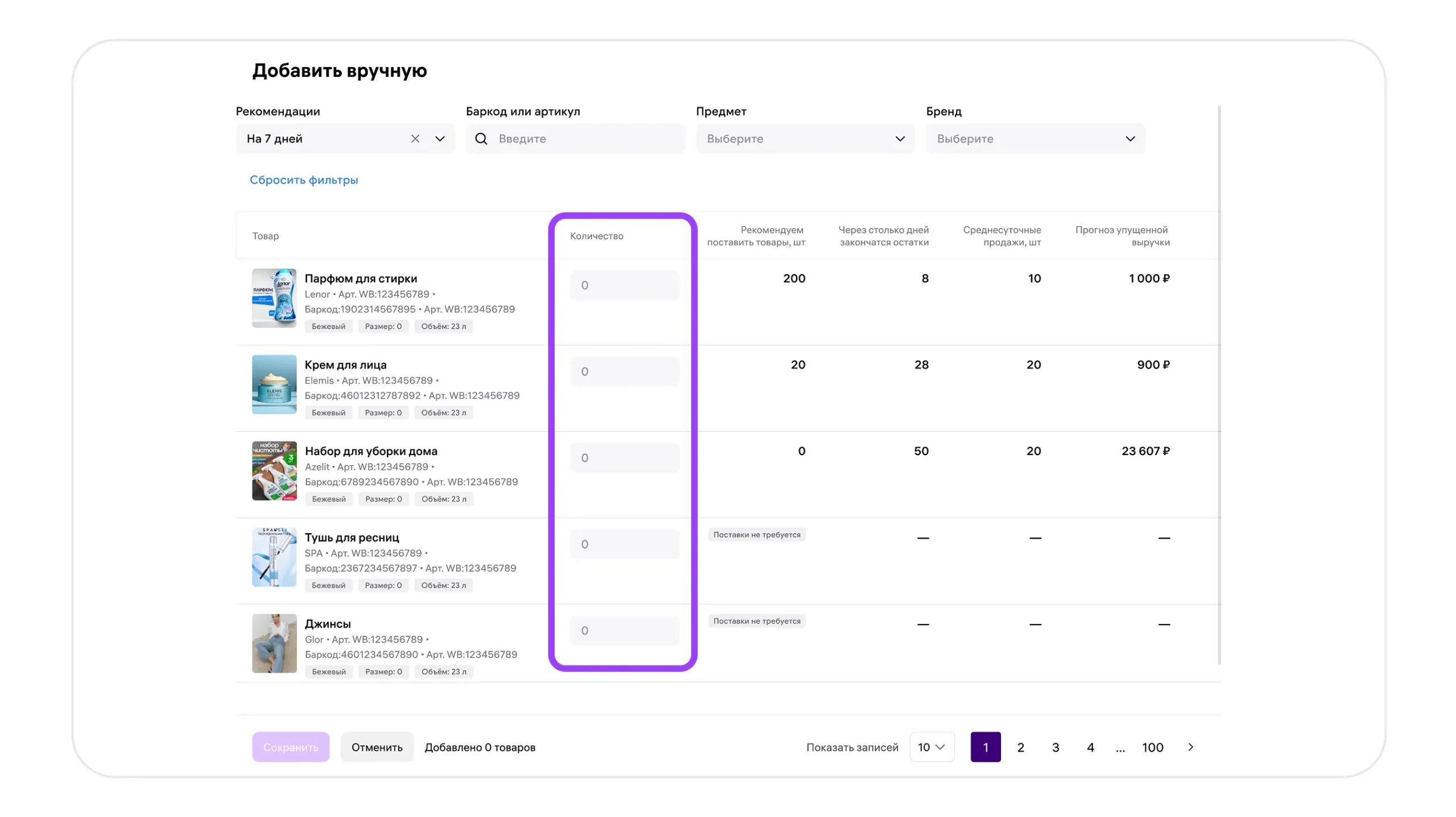Click the "Рекомендуем поставить товары, шт" header
The image size is (1456, 817).
pos(756,236)
